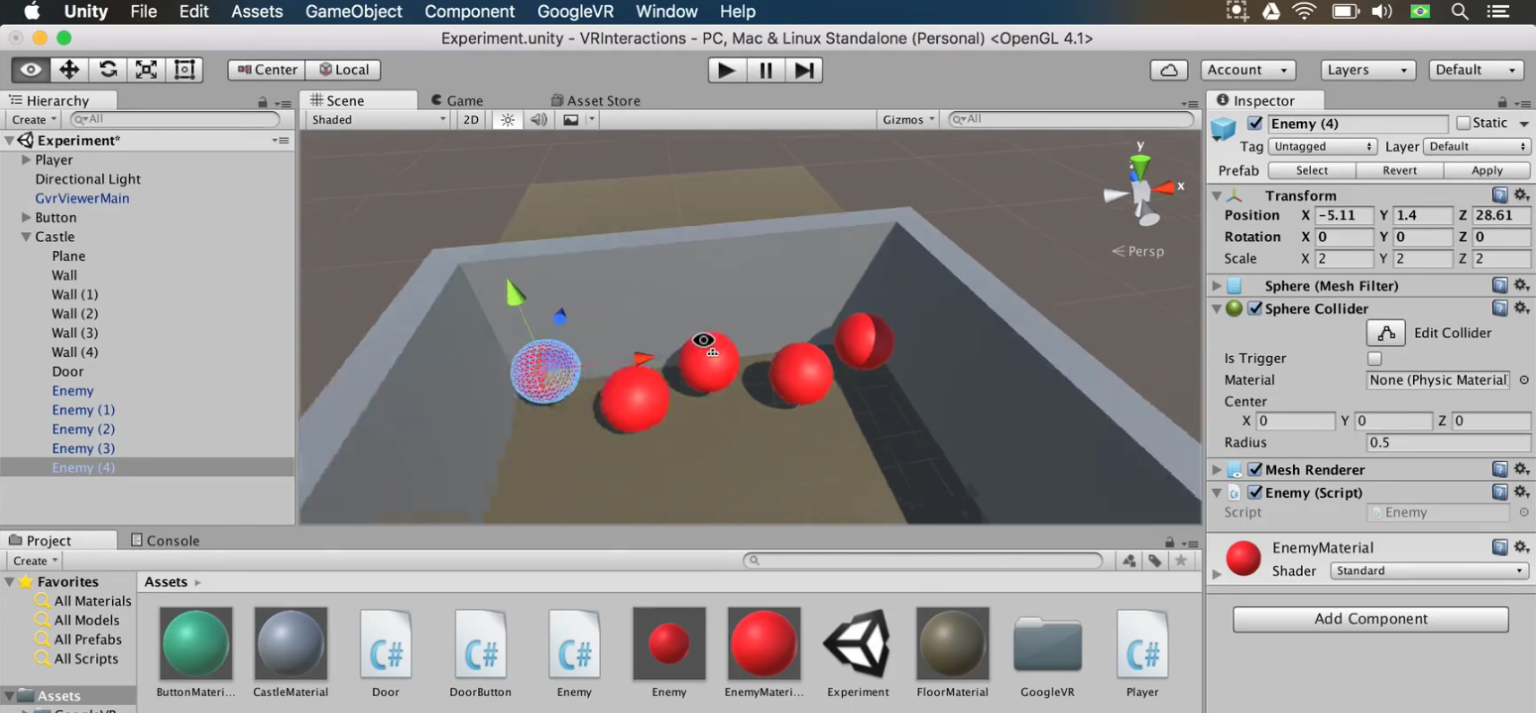Click Apply to save prefab changes
This screenshot has width=1536, height=713.
(x=1487, y=170)
